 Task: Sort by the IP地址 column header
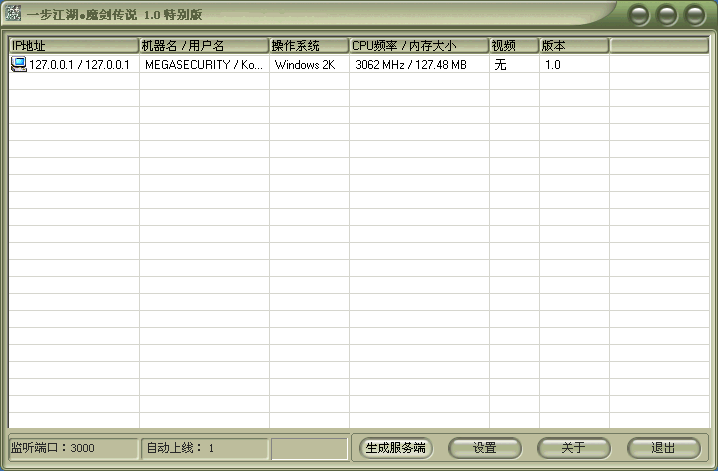click(x=73, y=46)
